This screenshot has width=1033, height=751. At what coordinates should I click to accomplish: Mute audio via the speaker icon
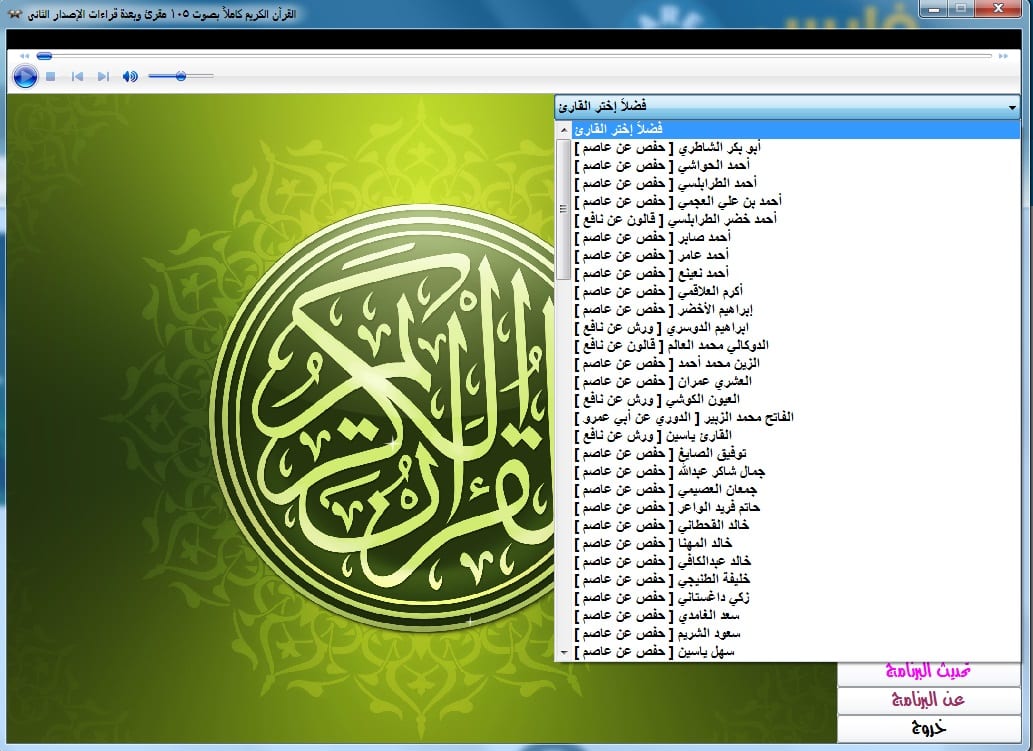click(x=129, y=76)
